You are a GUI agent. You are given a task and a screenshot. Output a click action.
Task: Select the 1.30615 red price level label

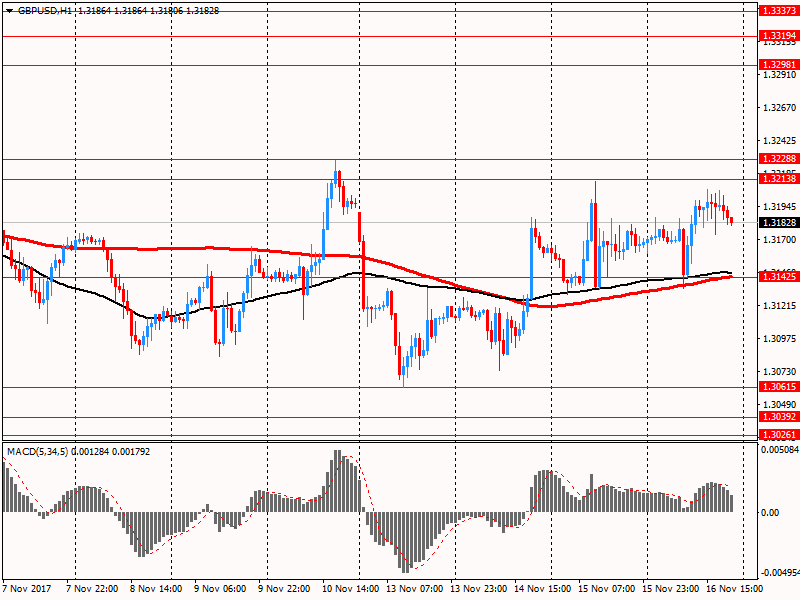[779, 387]
